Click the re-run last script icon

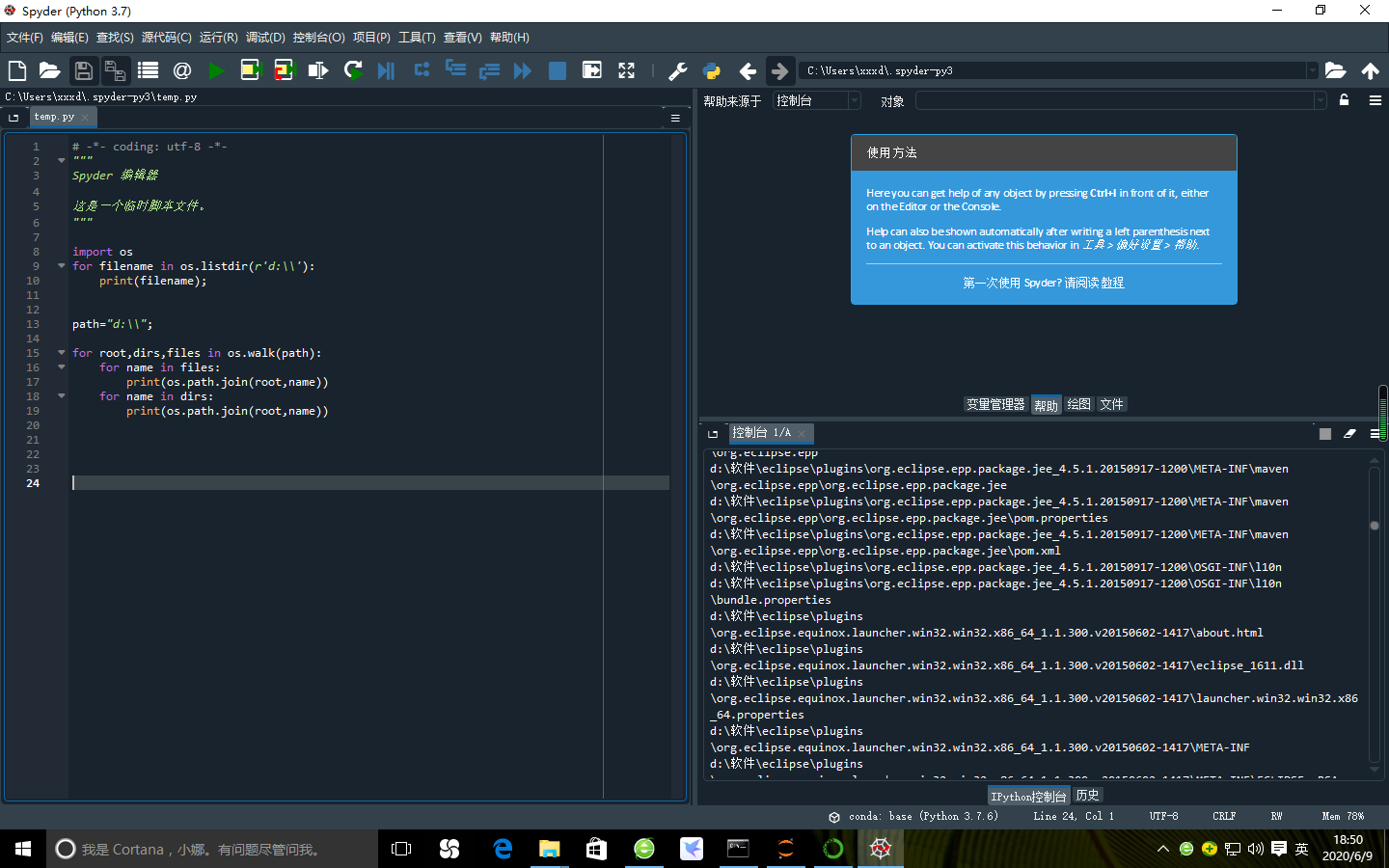click(353, 70)
